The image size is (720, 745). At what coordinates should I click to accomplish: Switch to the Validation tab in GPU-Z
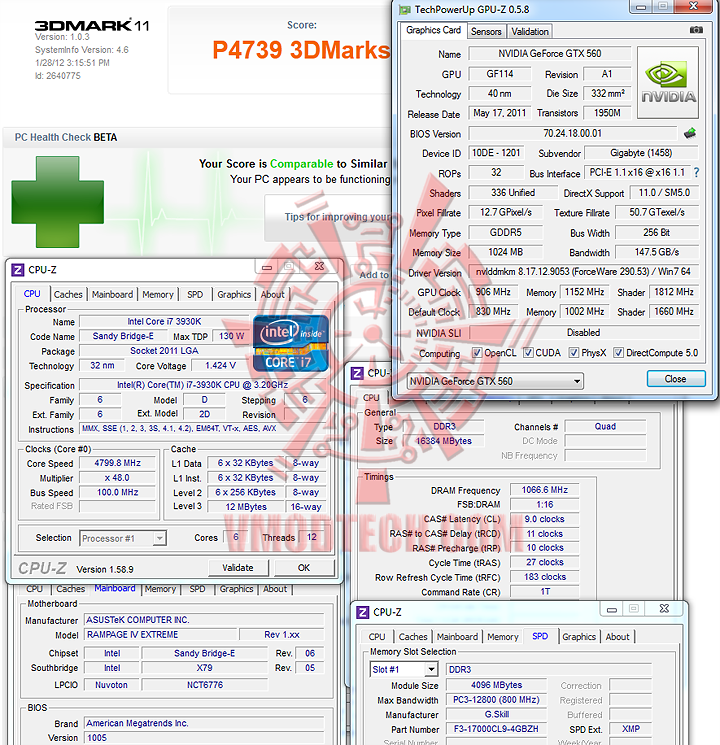(530, 32)
